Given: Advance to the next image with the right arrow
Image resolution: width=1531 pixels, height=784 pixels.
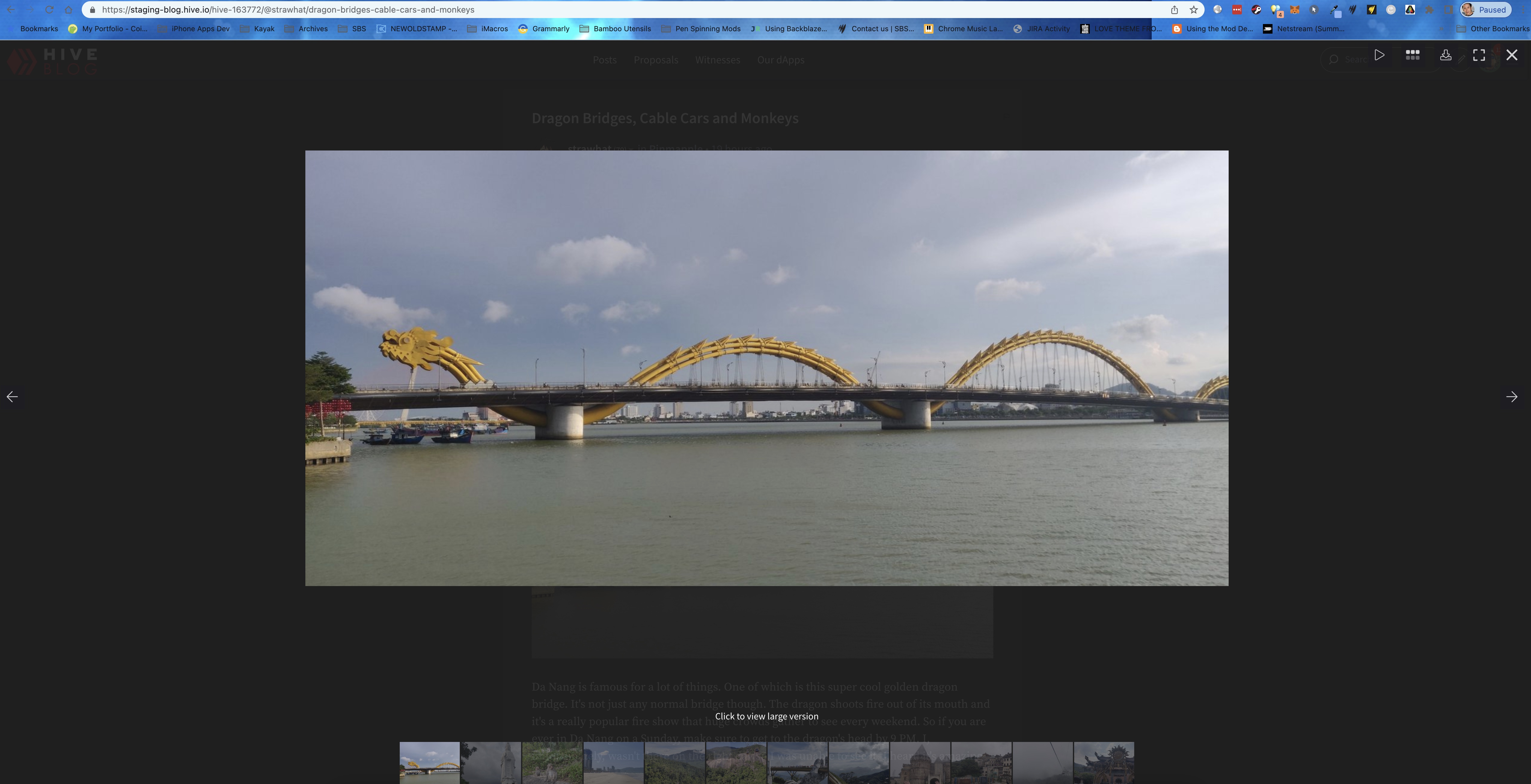Looking at the screenshot, I should [1511, 396].
